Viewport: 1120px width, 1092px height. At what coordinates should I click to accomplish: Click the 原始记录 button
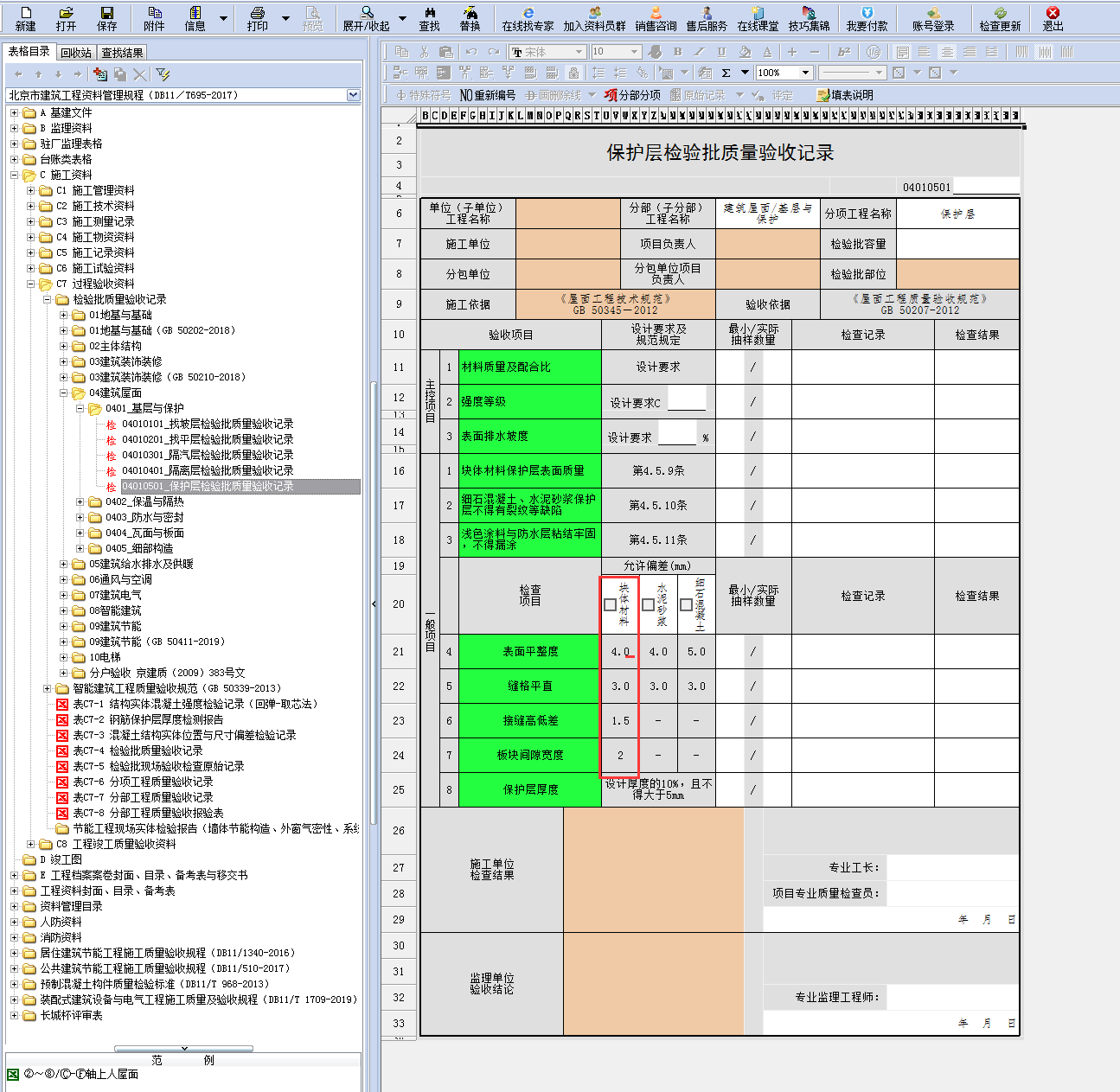click(x=698, y=95)
